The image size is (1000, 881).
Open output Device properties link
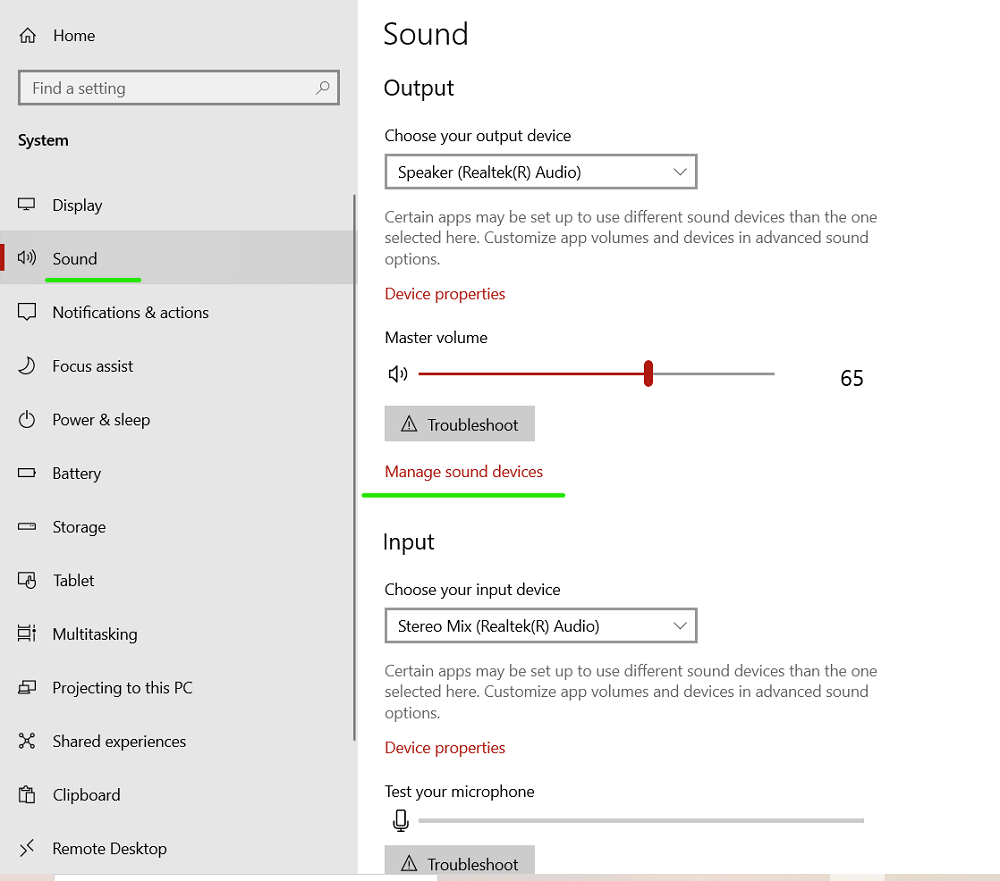click(445, 294)
